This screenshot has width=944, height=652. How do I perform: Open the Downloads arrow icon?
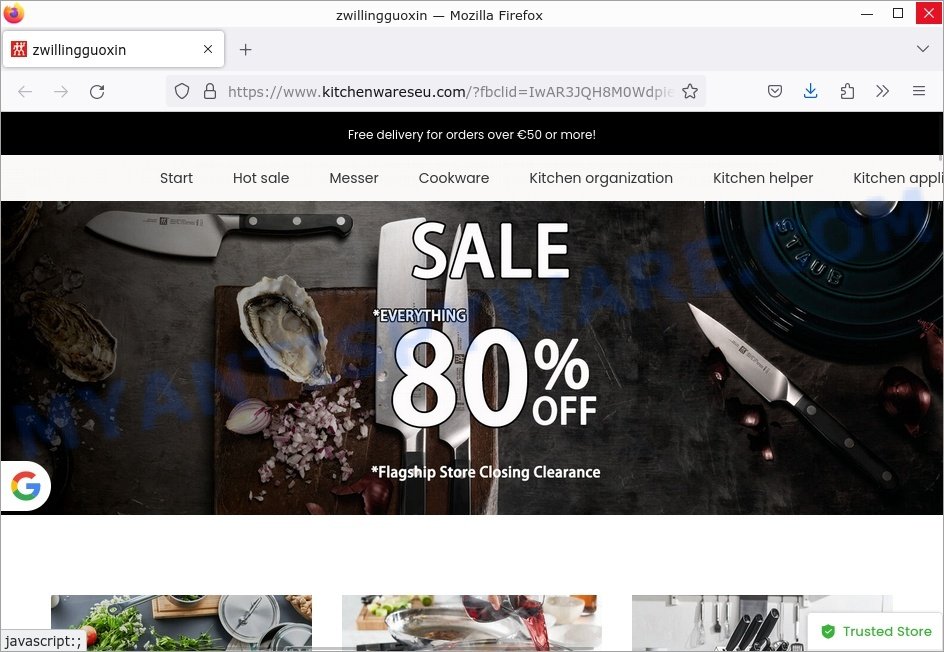pyautogui.click(x=810, y=92)
